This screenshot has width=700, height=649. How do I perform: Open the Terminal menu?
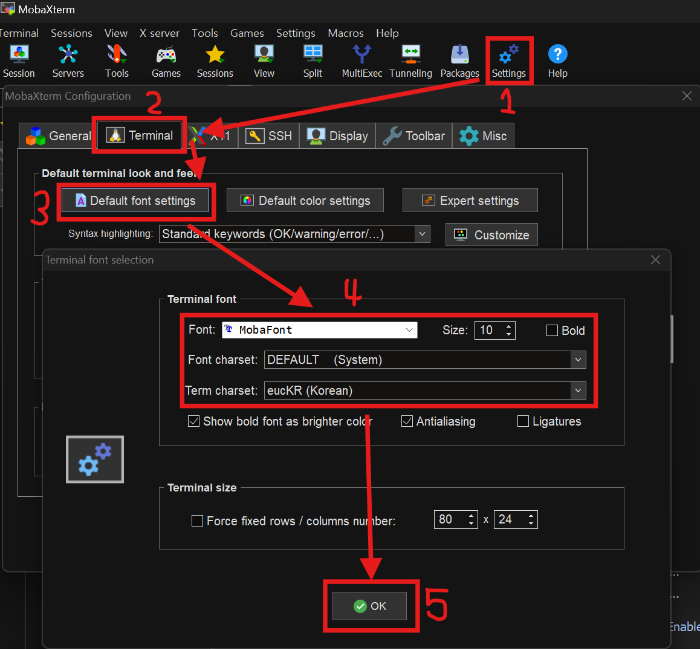19,33
